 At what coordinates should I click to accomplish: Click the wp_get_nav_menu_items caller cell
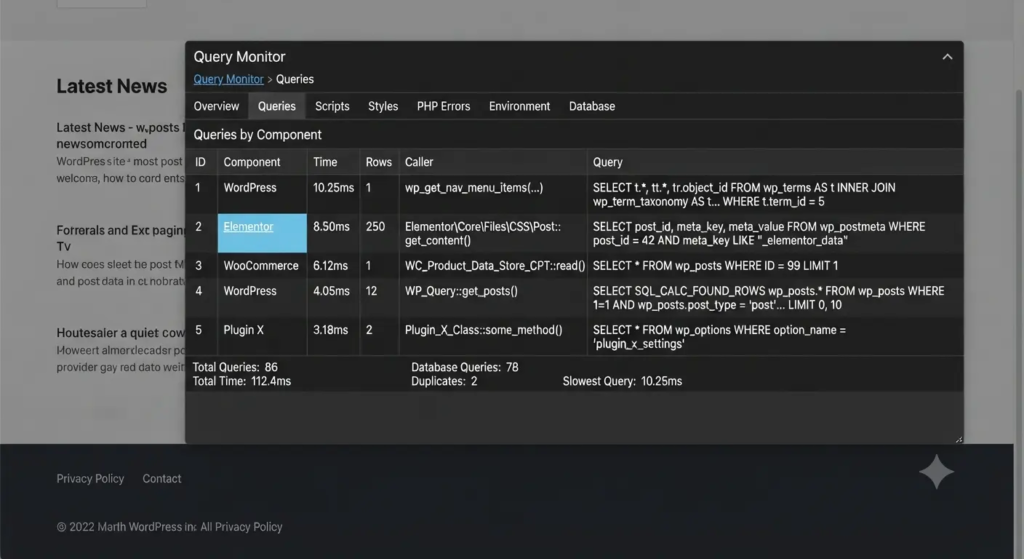point(473,187)
